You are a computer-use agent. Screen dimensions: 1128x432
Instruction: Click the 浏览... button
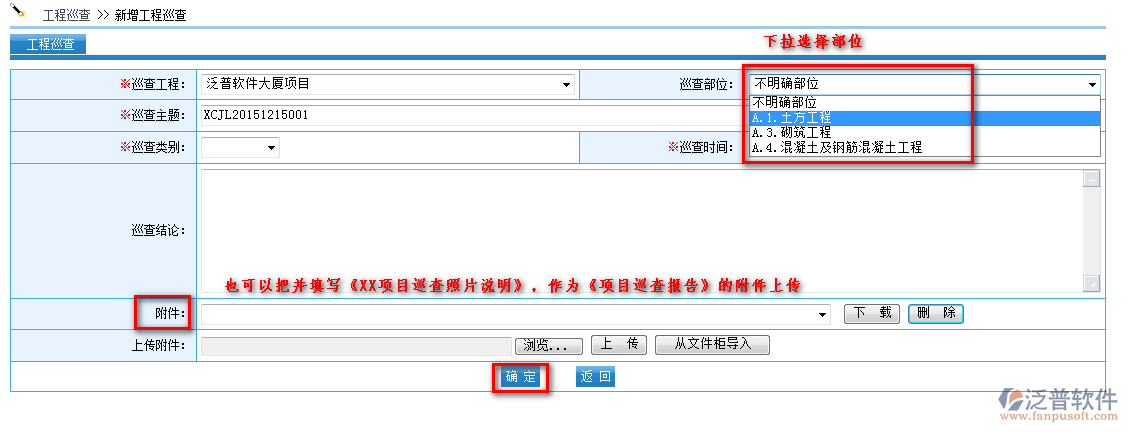[x=548, y=346]
